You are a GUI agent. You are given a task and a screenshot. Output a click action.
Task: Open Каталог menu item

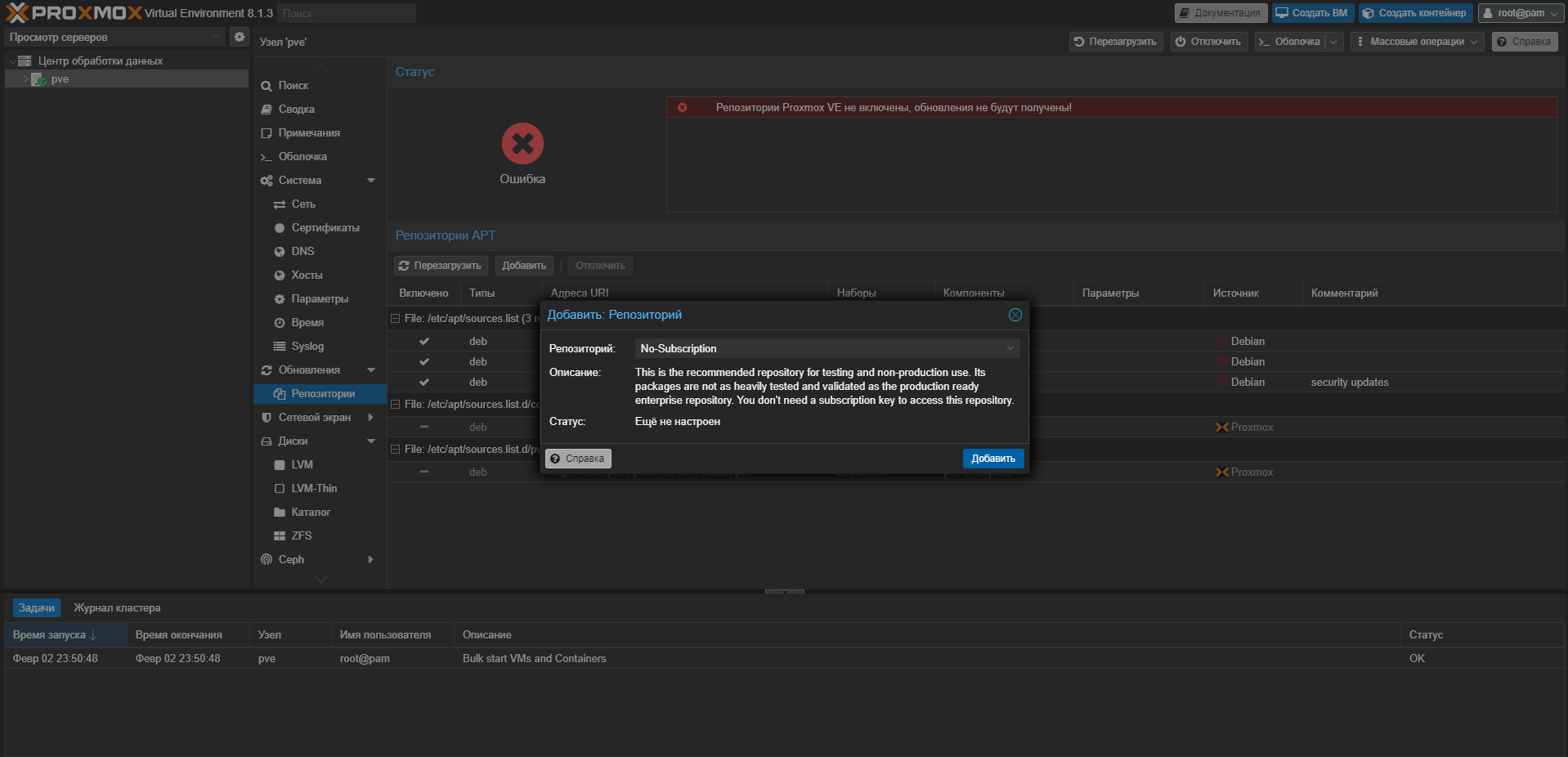(320, 512)
